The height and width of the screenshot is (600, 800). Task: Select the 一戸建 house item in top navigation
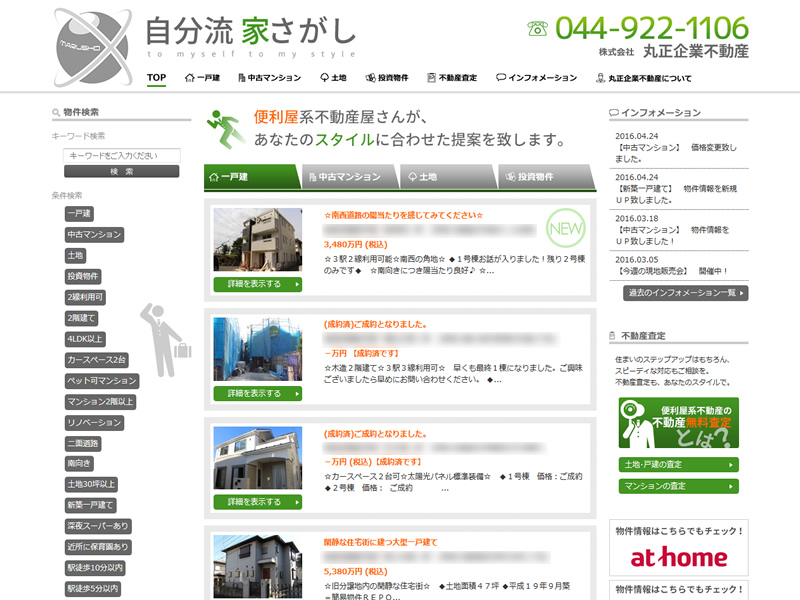pos(202,77)
